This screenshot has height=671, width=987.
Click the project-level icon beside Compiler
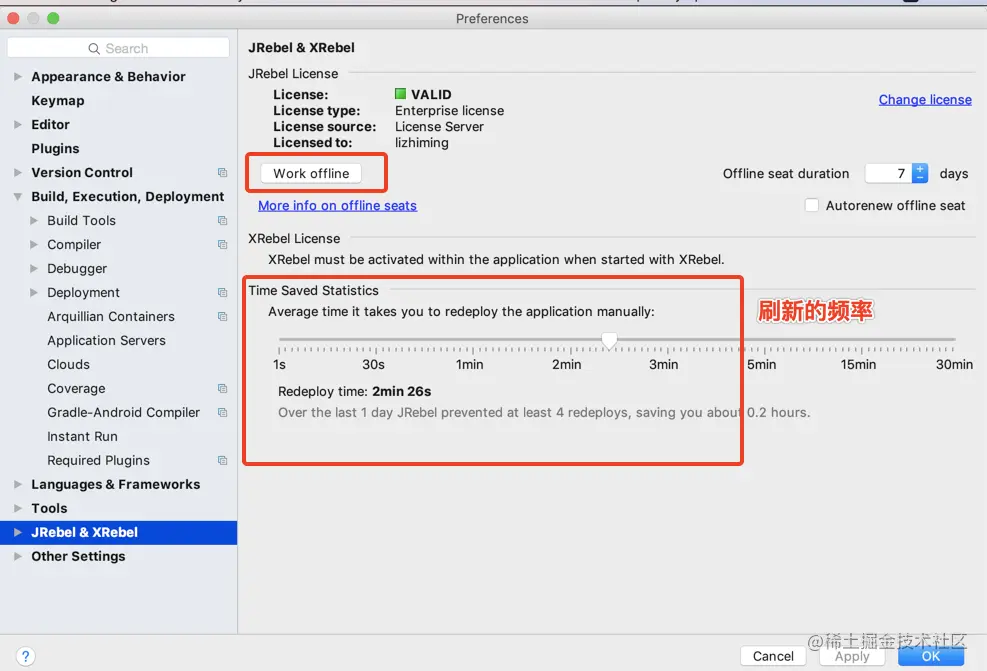click(222, 244)
